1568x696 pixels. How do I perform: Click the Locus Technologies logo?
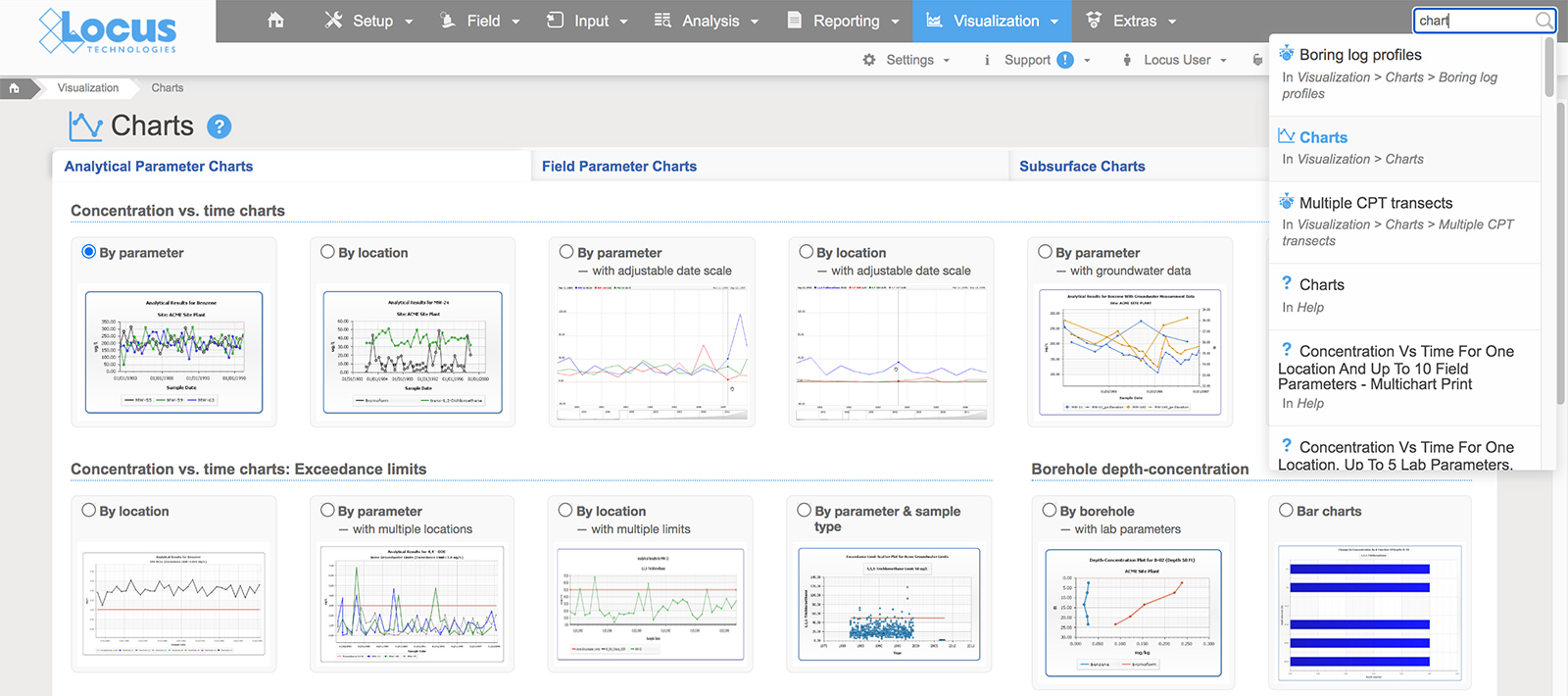click(108, 29)
